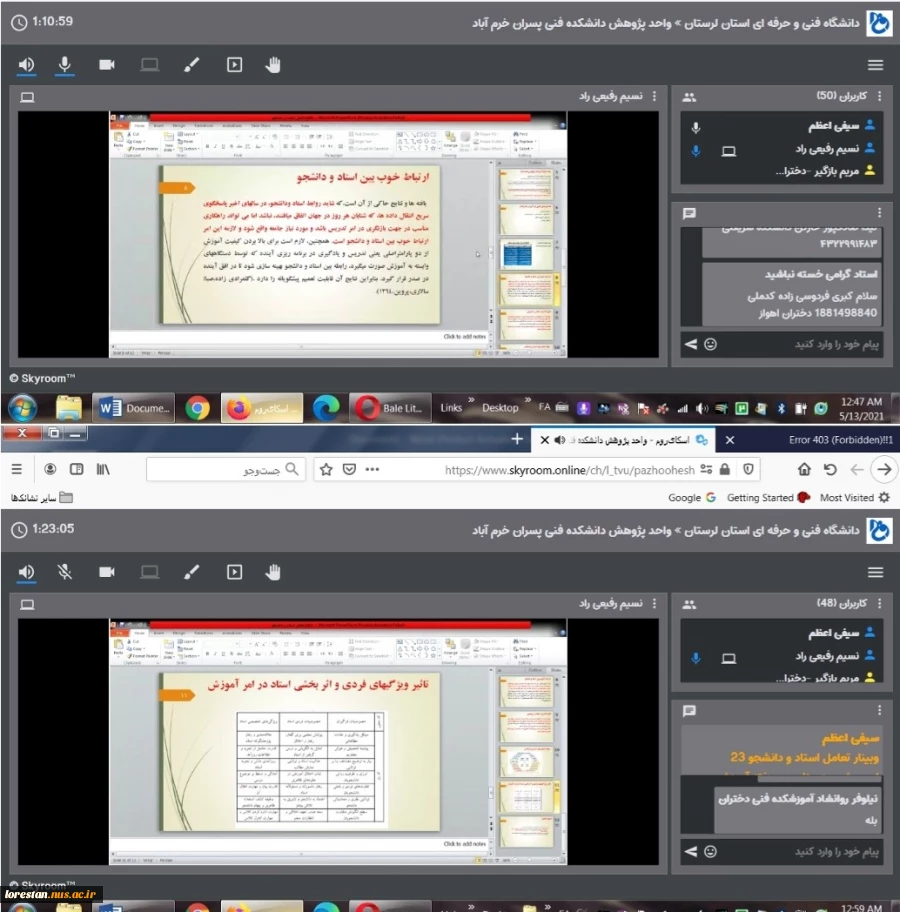Open Firefox application hamburger menu
The width and height of the screenshot is (900, 912).
tap(17, 469)
